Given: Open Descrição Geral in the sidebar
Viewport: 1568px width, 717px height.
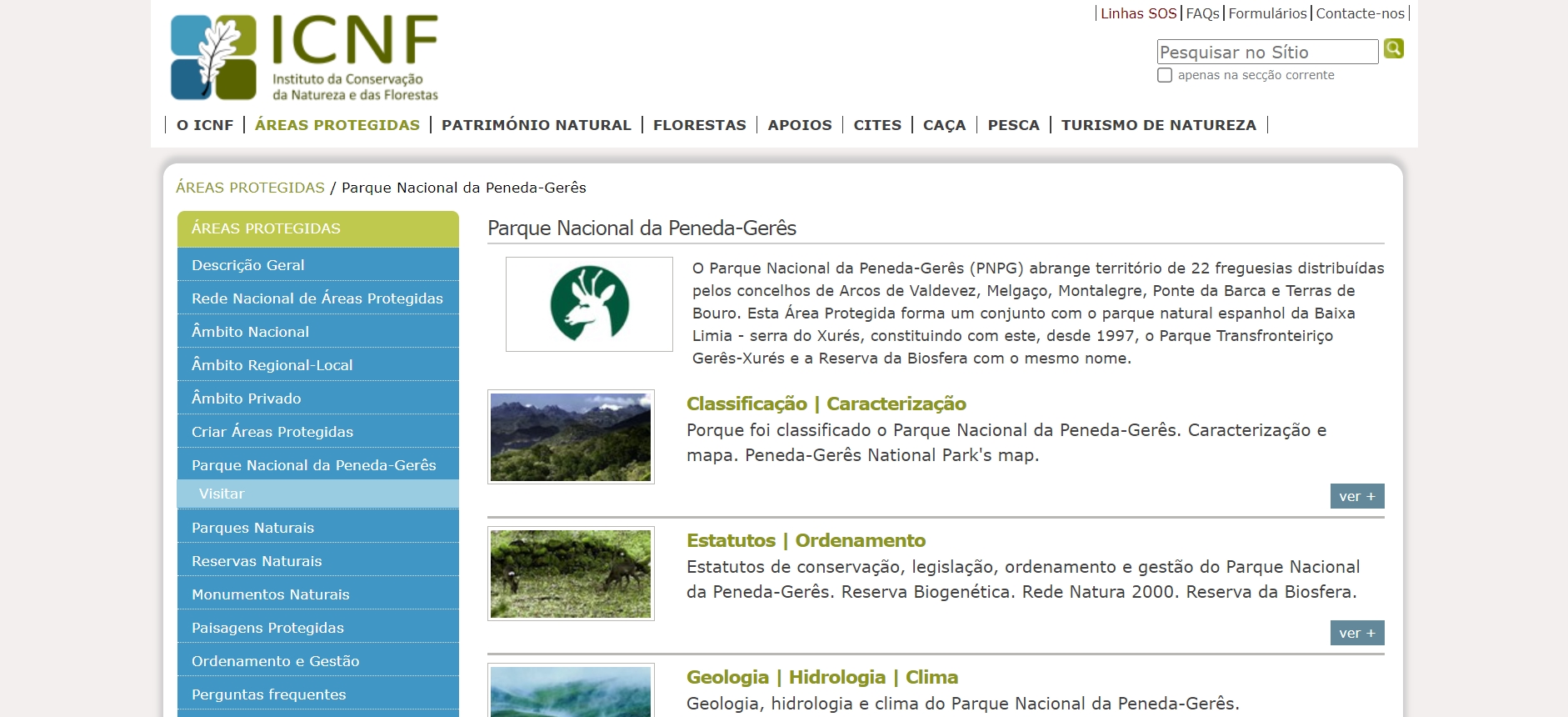Looking at the screenshot, I should tap(318, 264).
